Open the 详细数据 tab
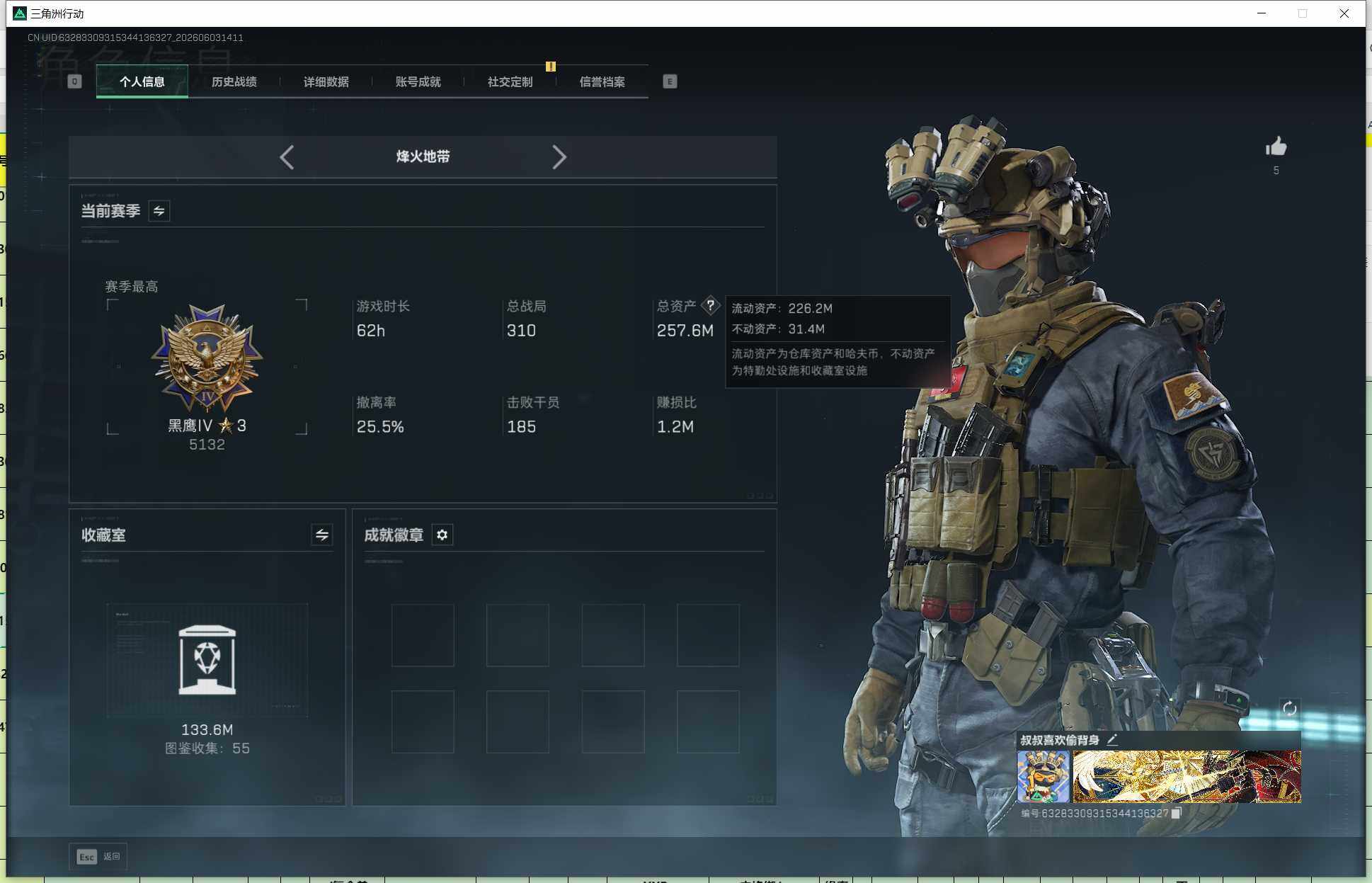Viewport: 1372px width, 883px height. 326,81
